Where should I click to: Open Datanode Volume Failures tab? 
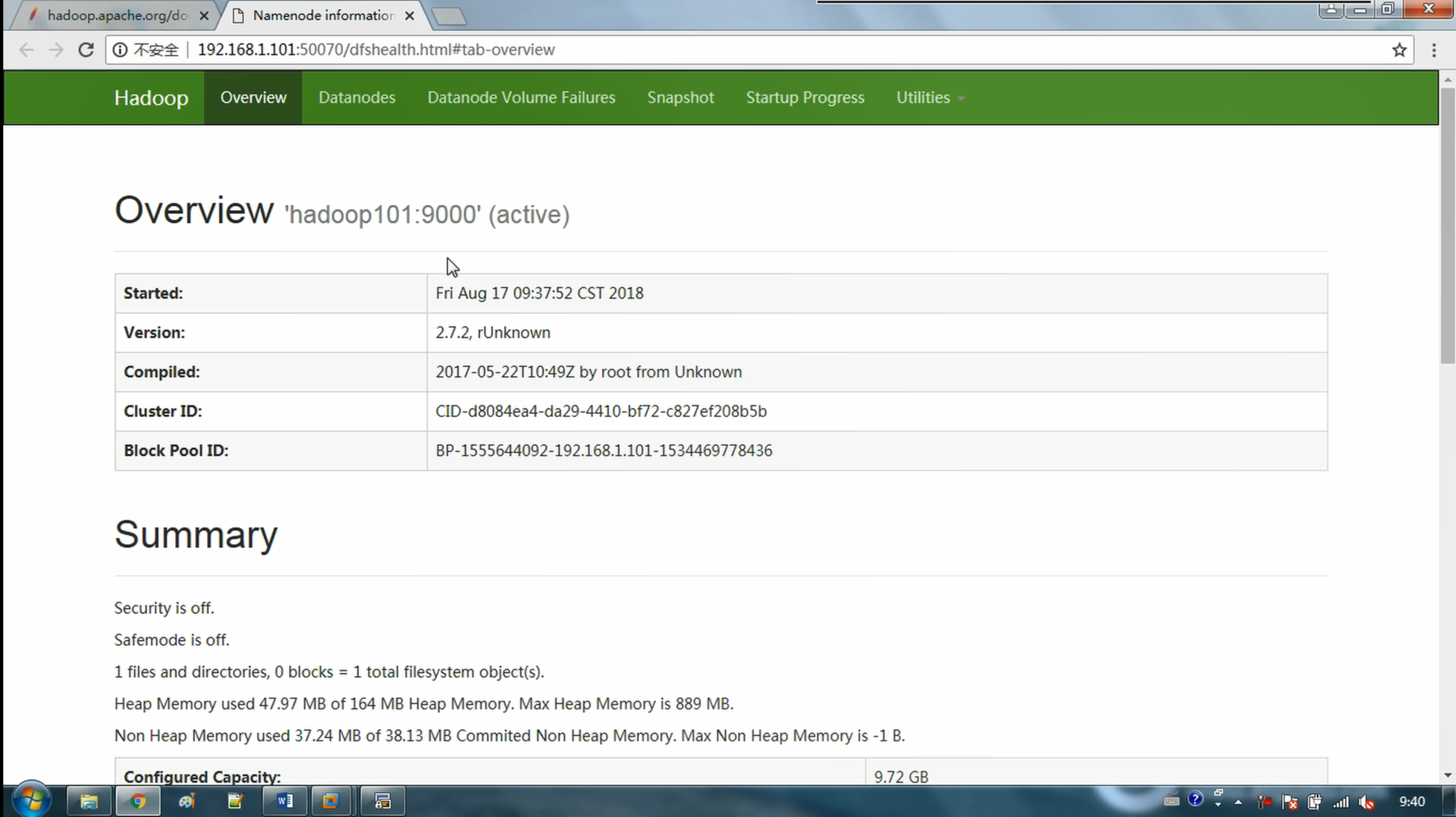click(521, 98)
